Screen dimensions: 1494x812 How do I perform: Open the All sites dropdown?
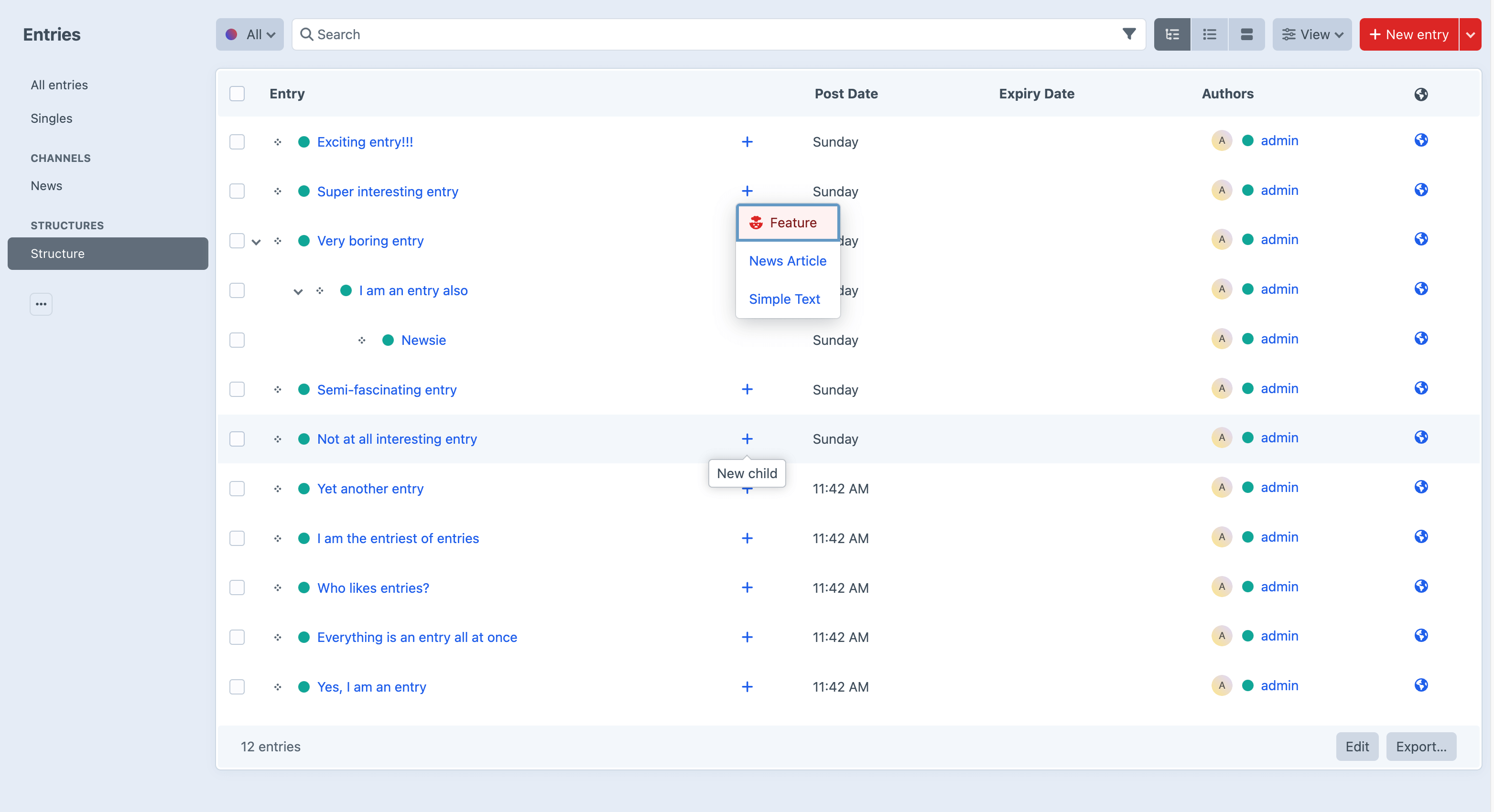pos(250,34)
